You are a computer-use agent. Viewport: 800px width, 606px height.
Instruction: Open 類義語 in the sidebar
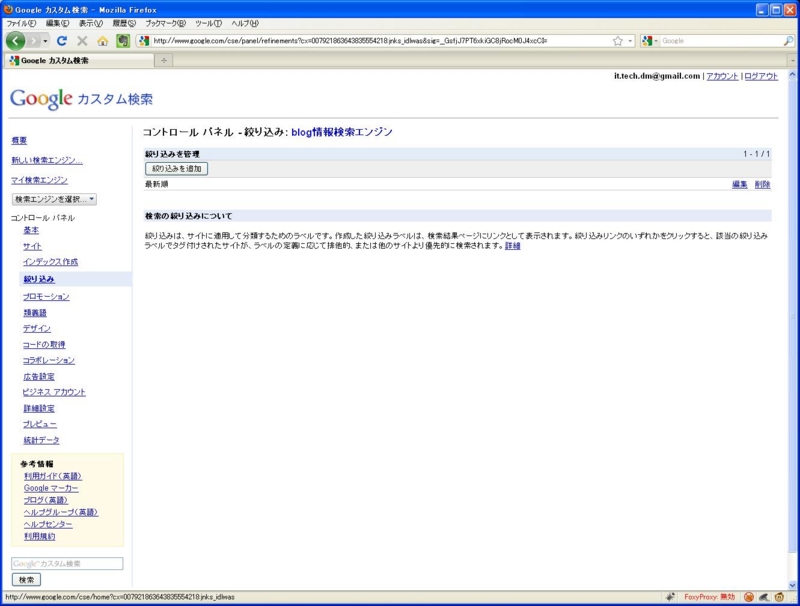point(35,313)
